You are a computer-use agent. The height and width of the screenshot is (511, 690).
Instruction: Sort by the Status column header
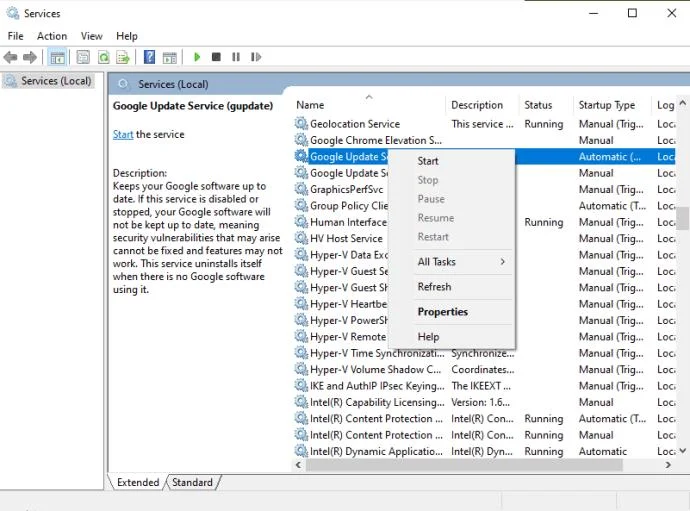click(547, 105)
